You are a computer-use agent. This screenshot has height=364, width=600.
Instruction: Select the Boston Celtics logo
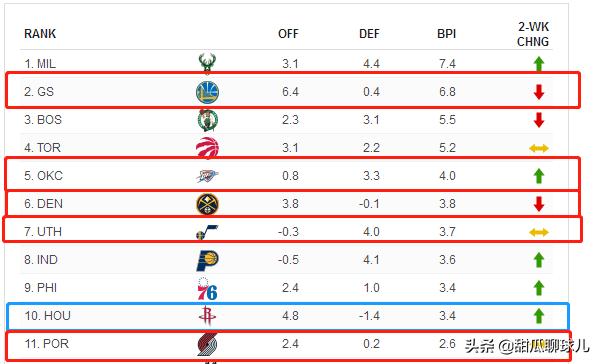[x=207, y=120]
